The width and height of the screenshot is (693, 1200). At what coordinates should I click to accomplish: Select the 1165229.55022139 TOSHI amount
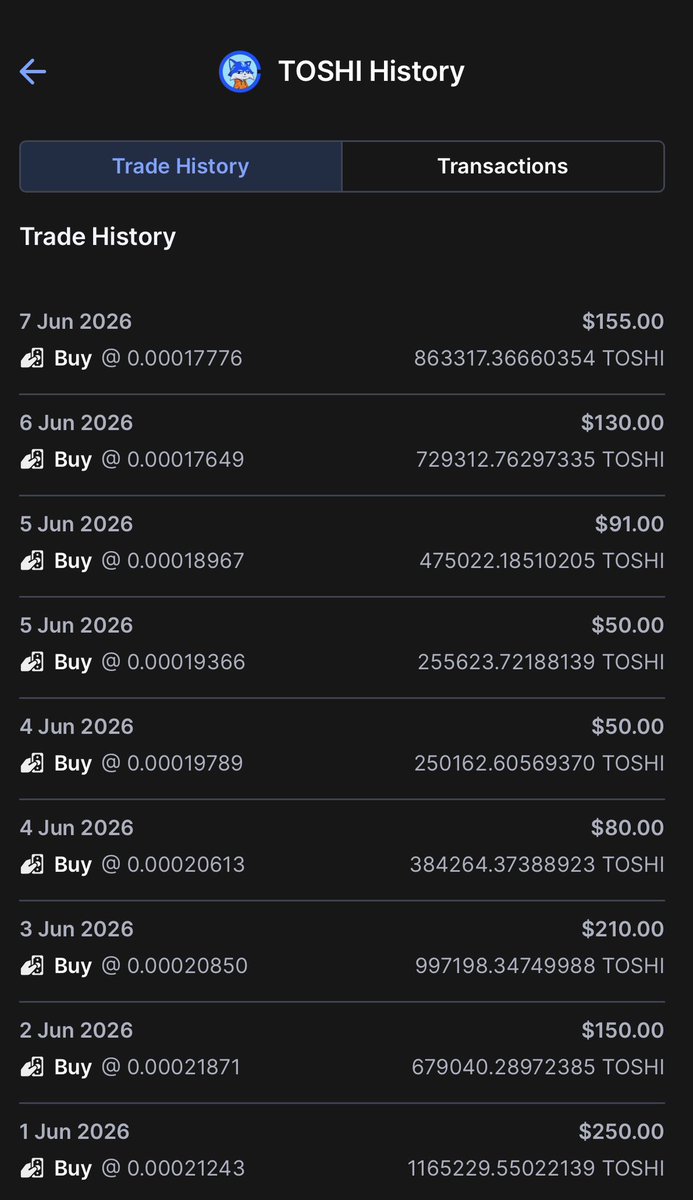[536, 1168]
